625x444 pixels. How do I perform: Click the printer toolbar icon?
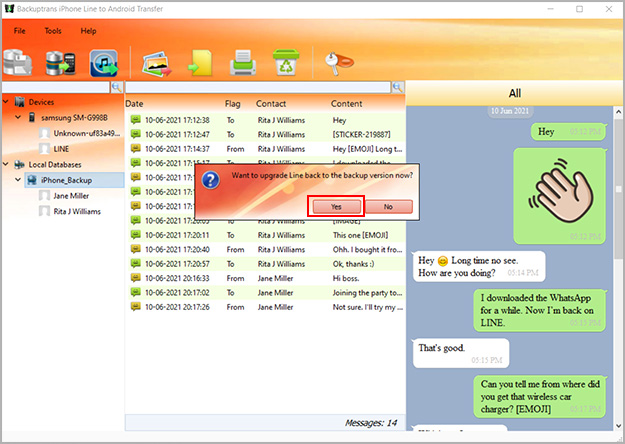[244, 64]
